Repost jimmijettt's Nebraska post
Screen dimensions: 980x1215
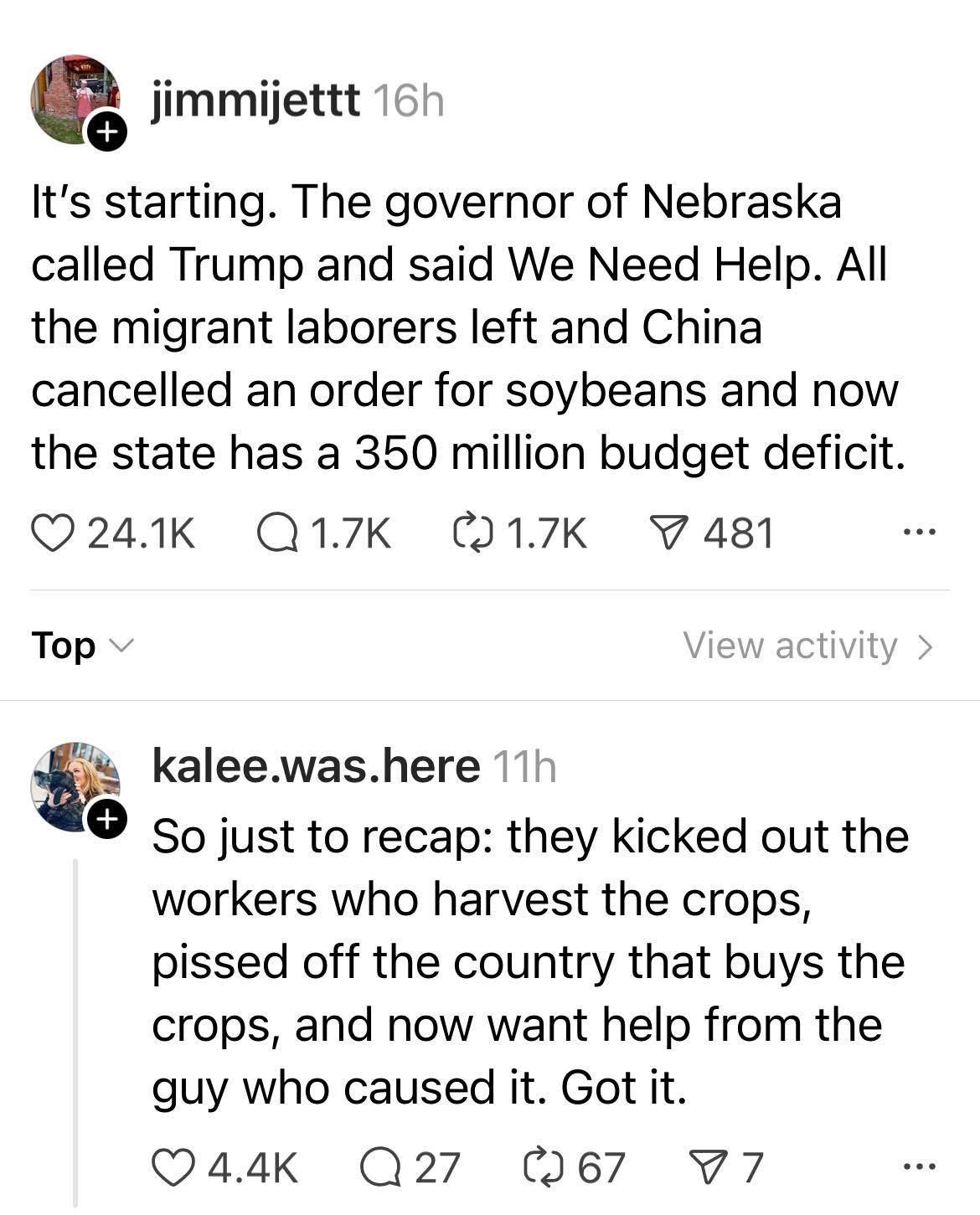click(x=472, y=533)
